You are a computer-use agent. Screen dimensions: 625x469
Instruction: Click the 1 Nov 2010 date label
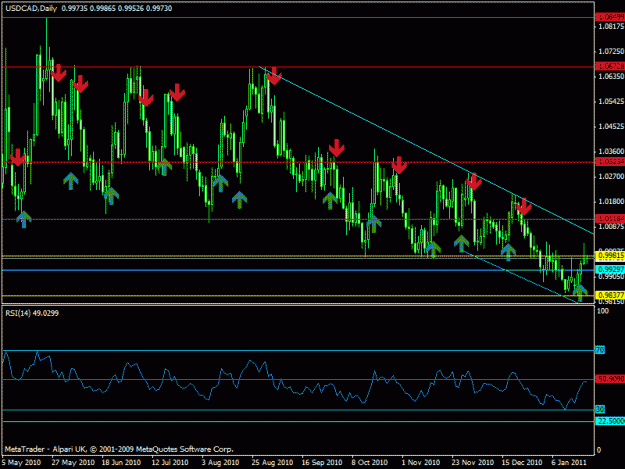421,462
